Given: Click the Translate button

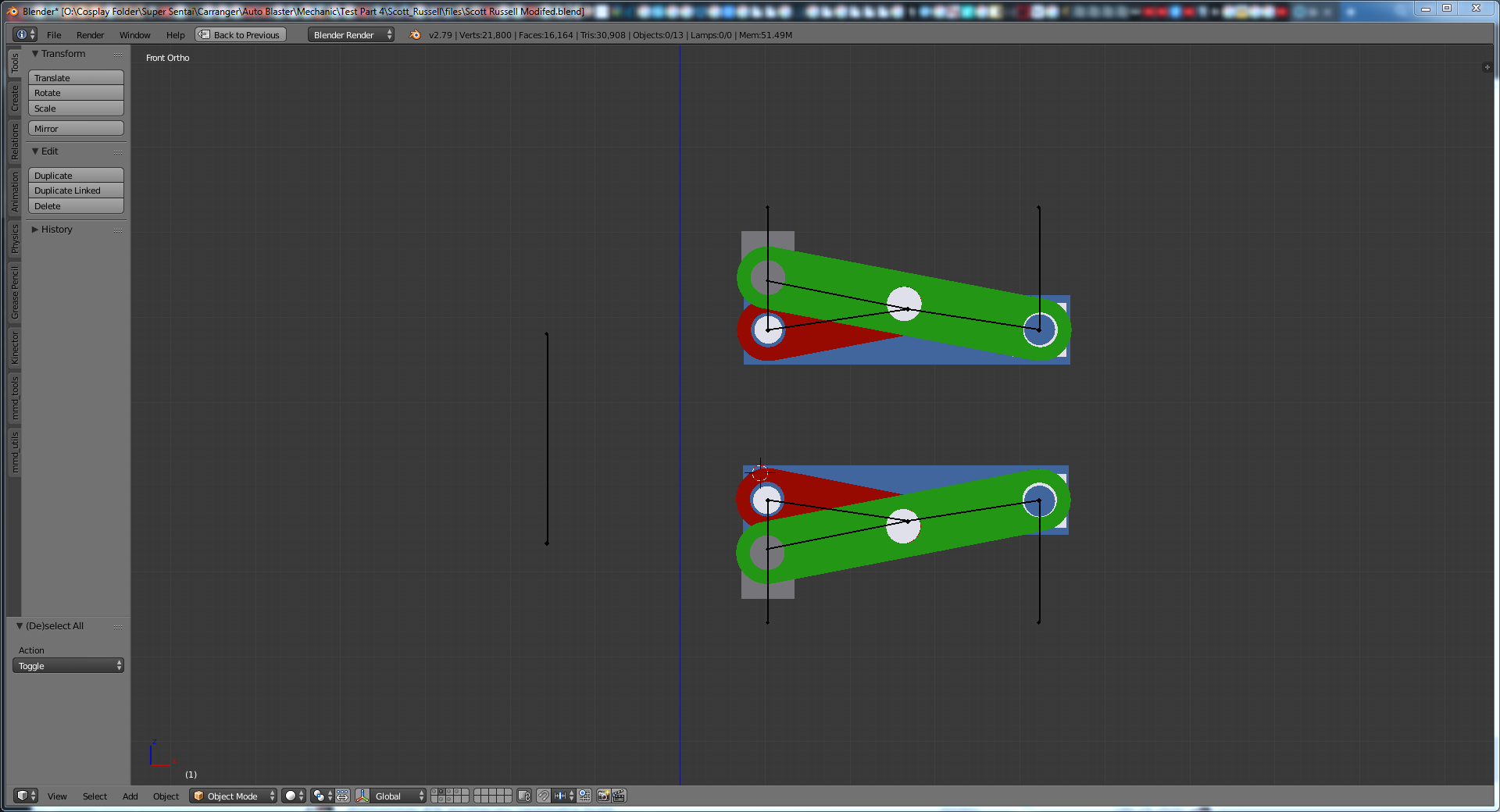Looking at the screenshot, I should pos(76,77).
